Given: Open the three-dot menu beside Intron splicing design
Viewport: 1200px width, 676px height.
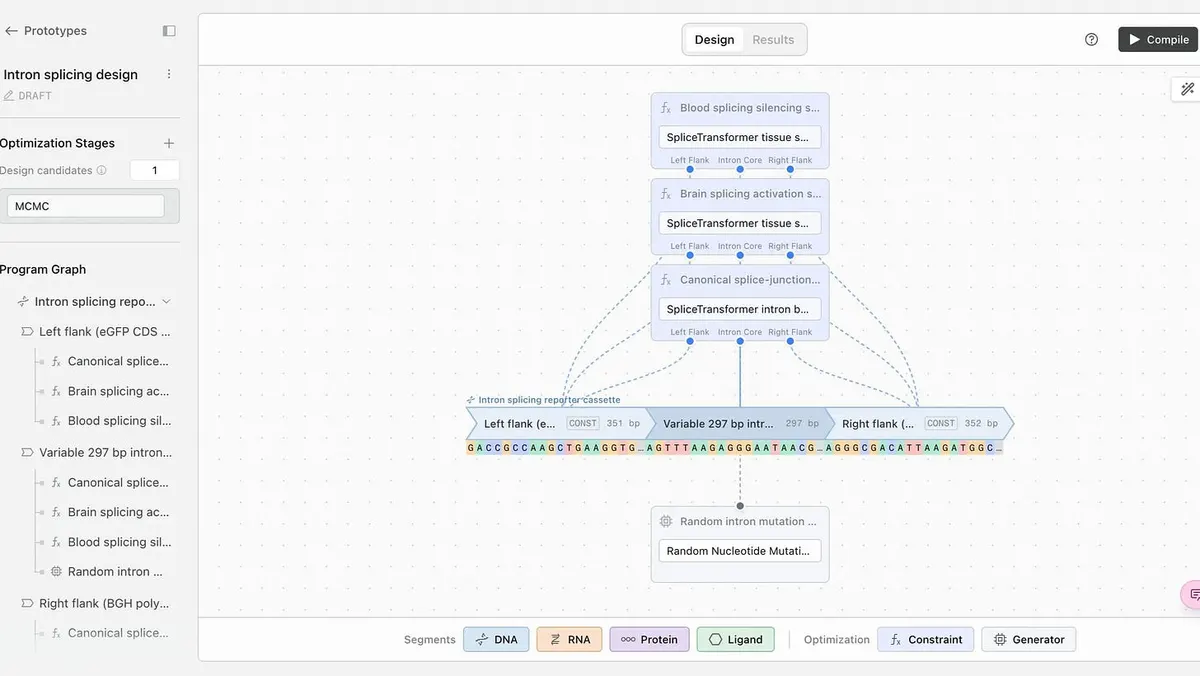Looking at the screenshot, I should point(169,74).
